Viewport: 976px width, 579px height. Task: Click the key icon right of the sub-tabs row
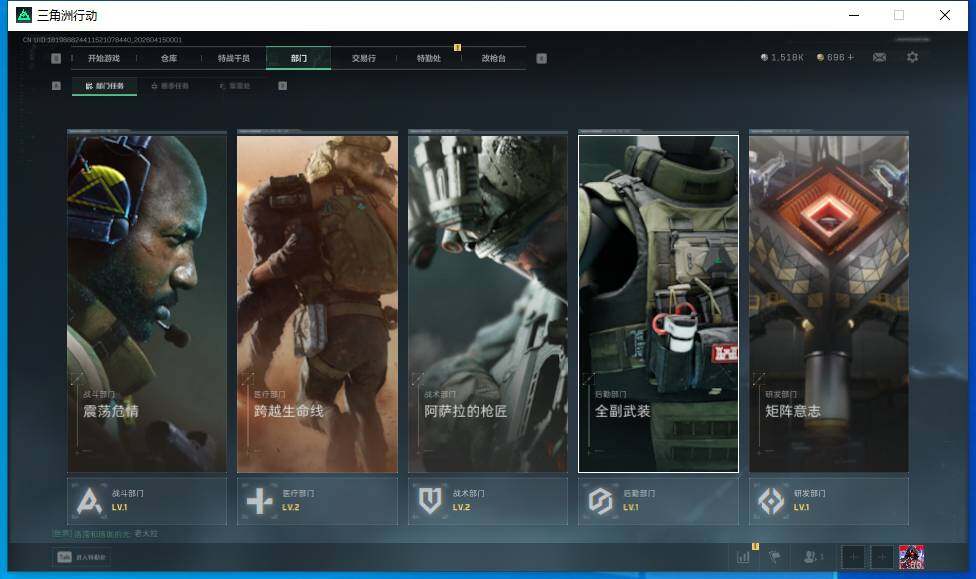(x=283, y=86)
